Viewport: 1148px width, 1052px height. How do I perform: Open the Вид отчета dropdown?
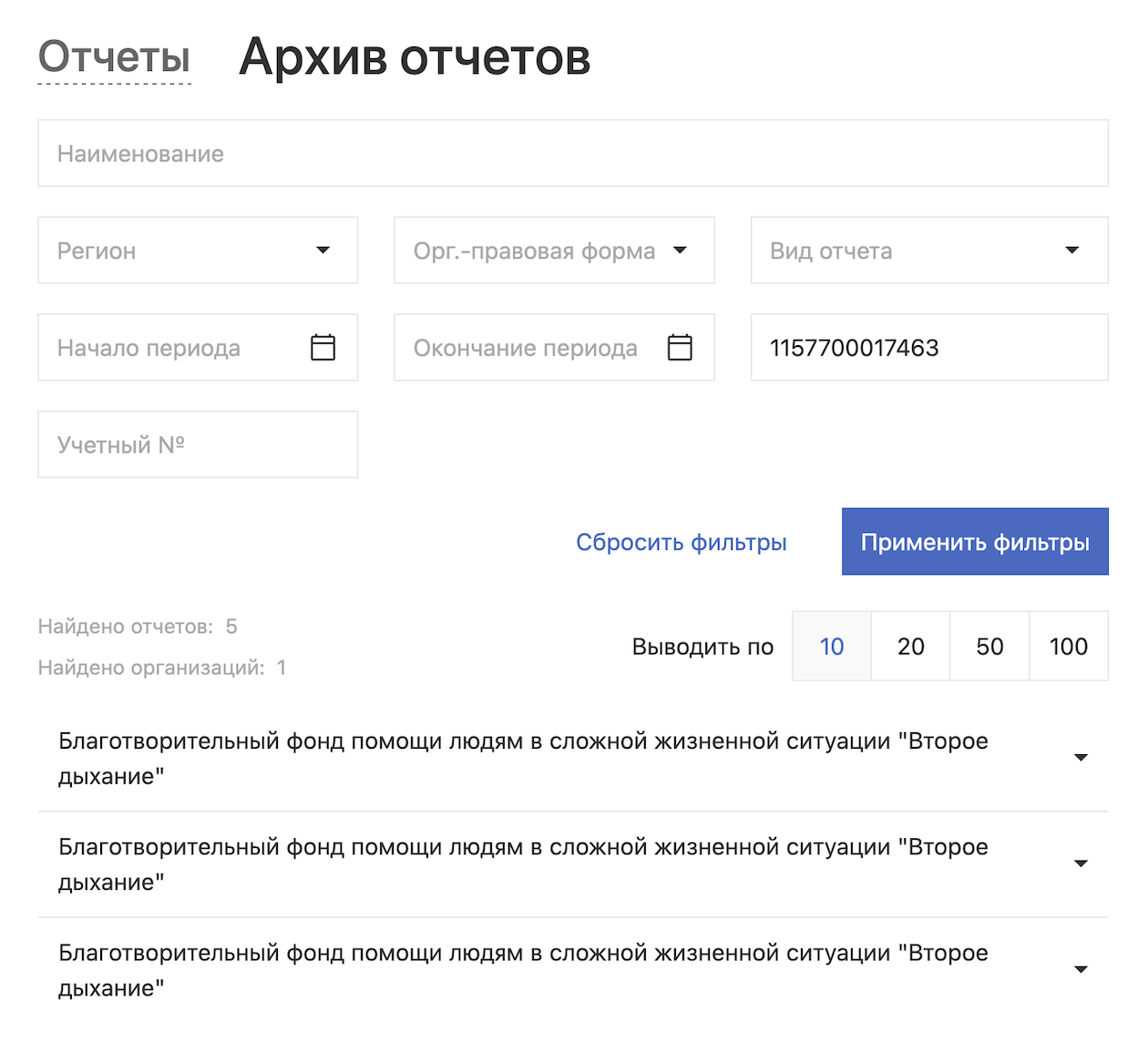[x=929, y=250]
